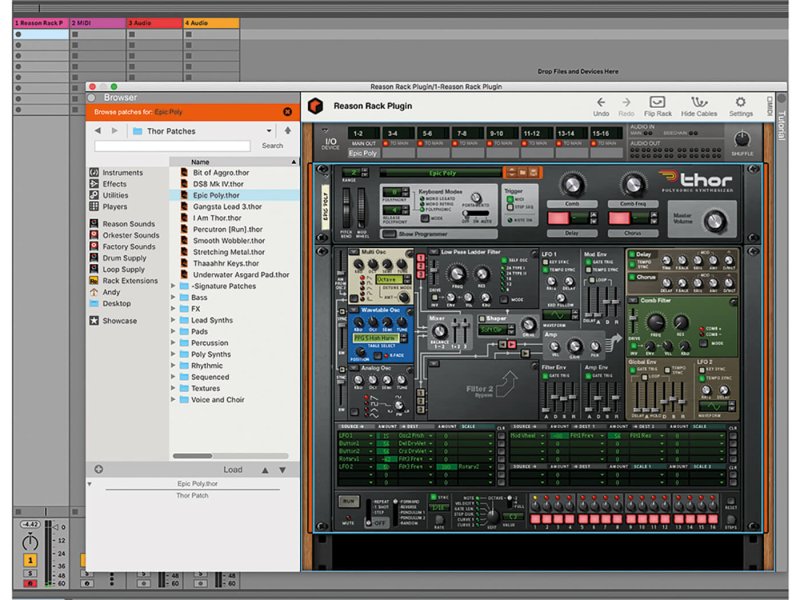Click the Undo arrow in the plugin toolbar
This screenshot has width=800, height=600.
600,102
